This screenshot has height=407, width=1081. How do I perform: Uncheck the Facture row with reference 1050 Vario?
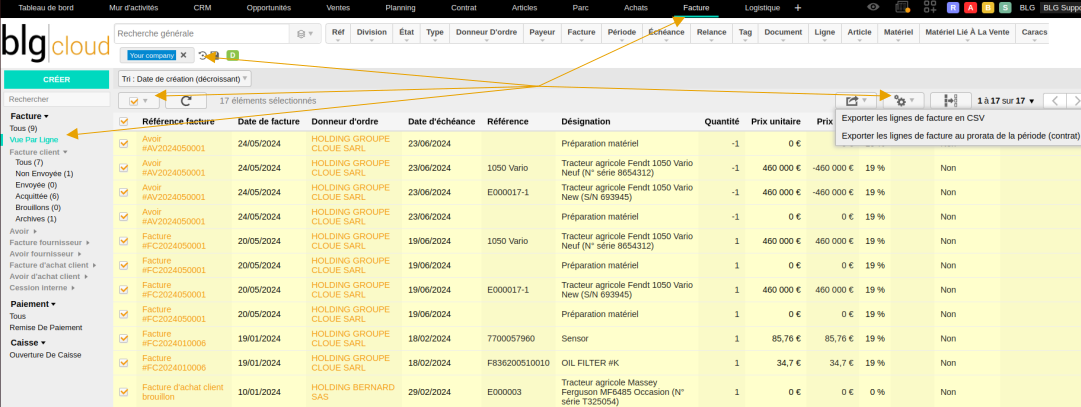pyautogui.click(x=123, y=241)
